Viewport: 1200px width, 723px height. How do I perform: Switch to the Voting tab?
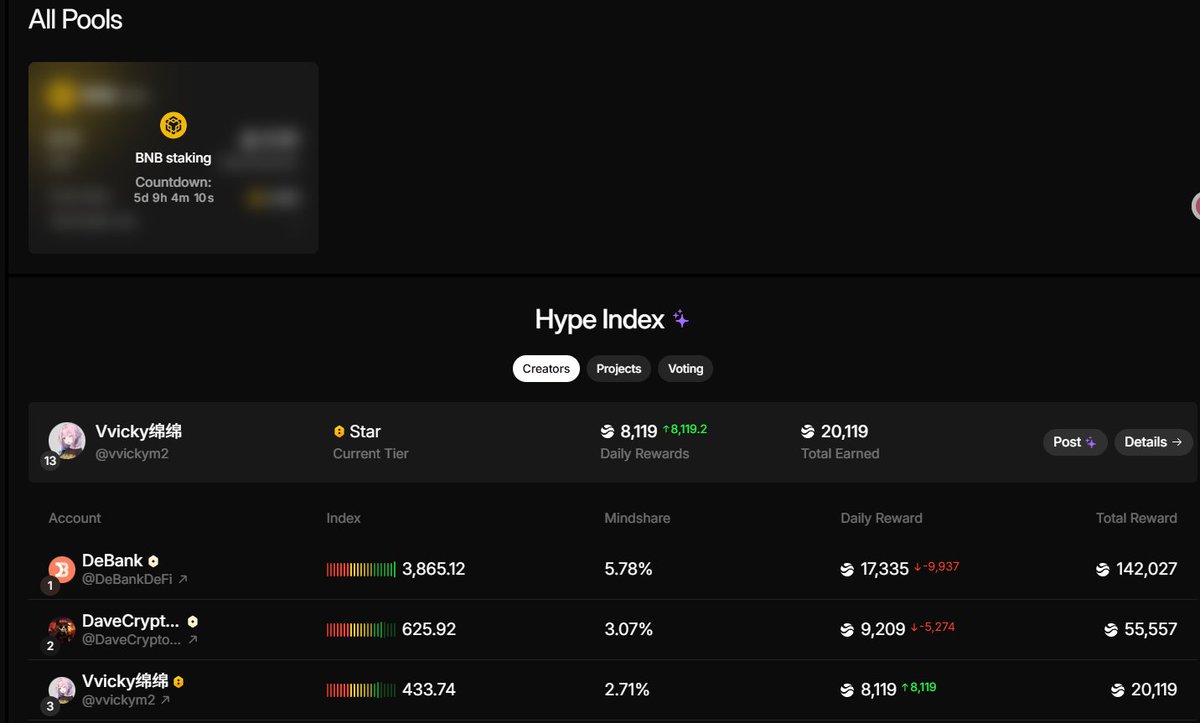(686, 369)
